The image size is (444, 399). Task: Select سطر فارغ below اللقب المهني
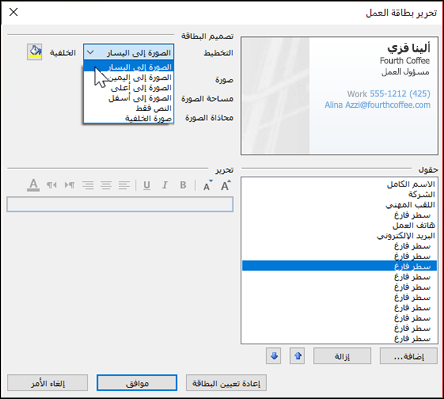tap(339, 215)
